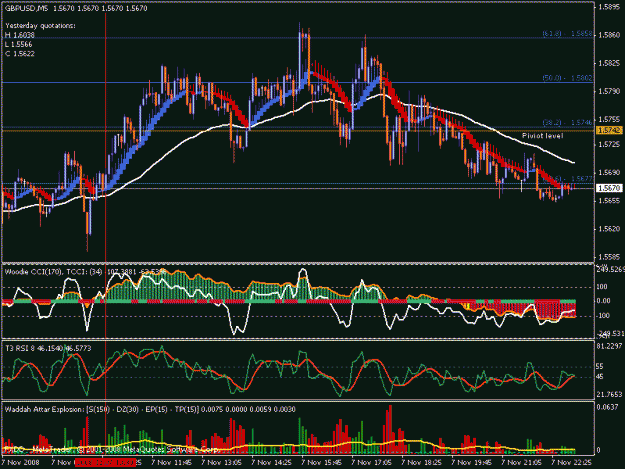Click the 1.5585 value on price axis
This screenshot has height=469, width=625.
click(609, 257)
